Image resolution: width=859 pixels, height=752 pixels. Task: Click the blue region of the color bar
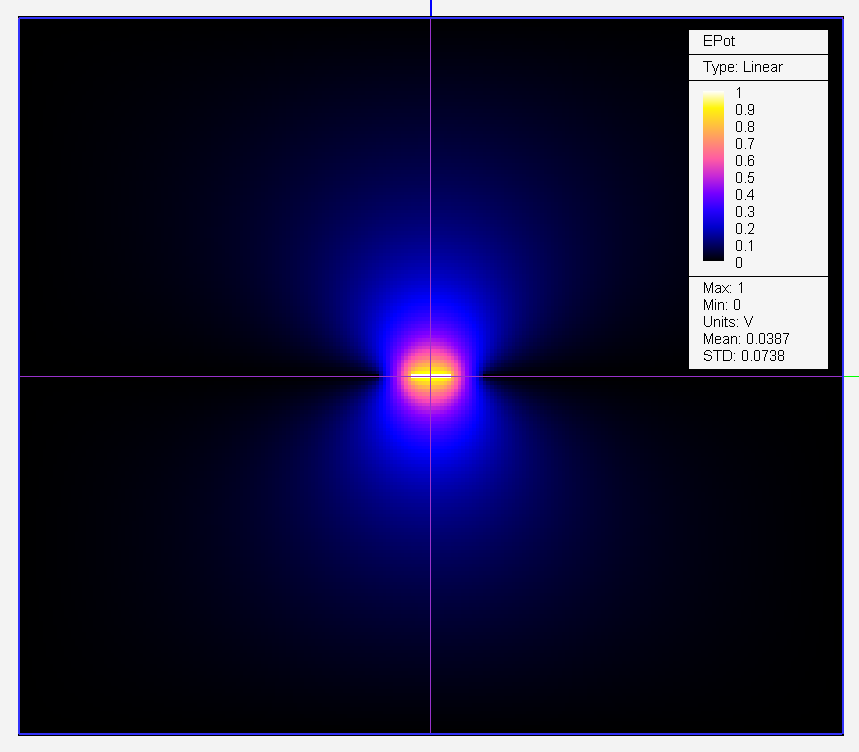point(713,212)
